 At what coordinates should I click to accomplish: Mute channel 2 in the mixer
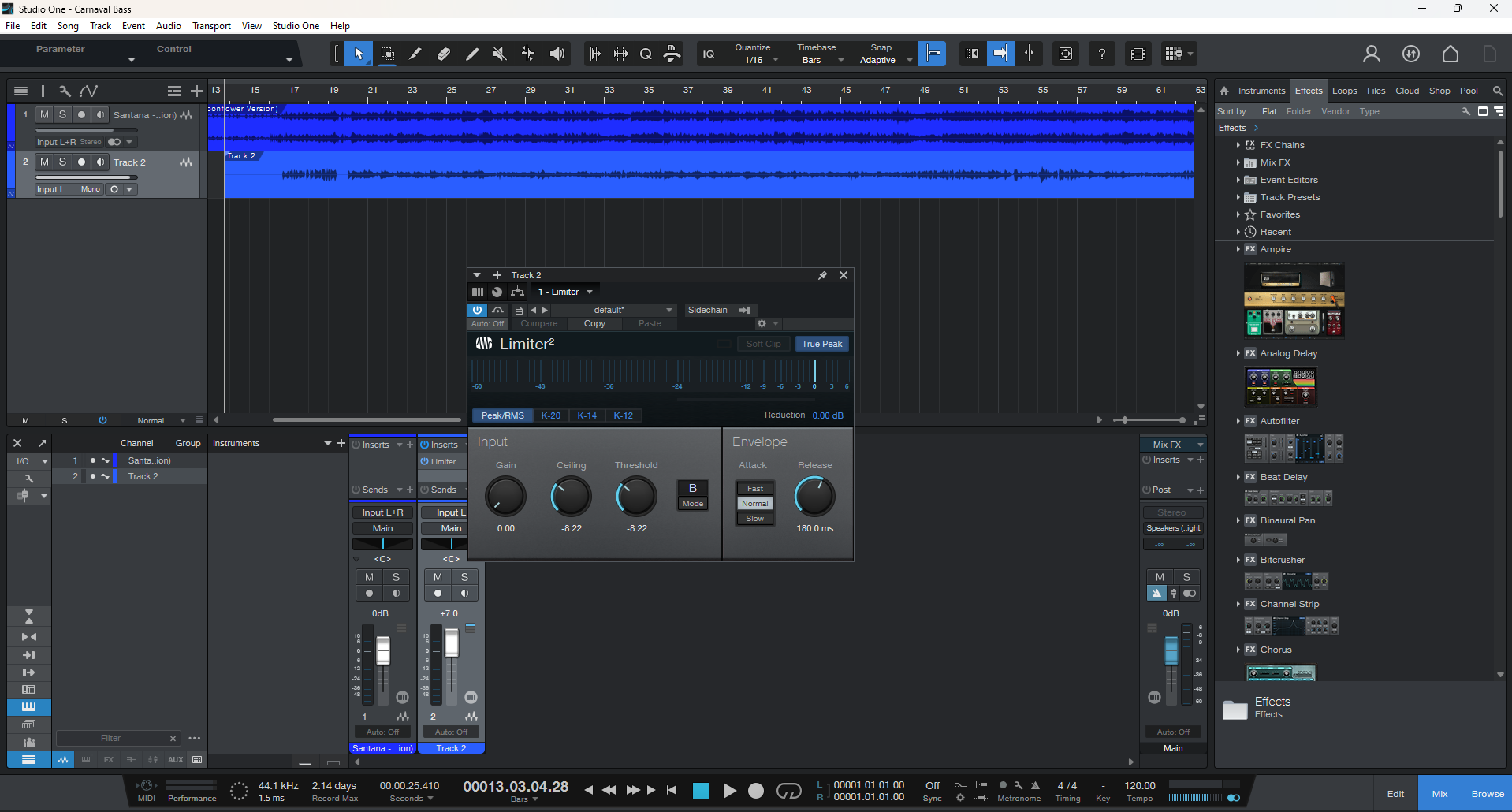[438, 577]
